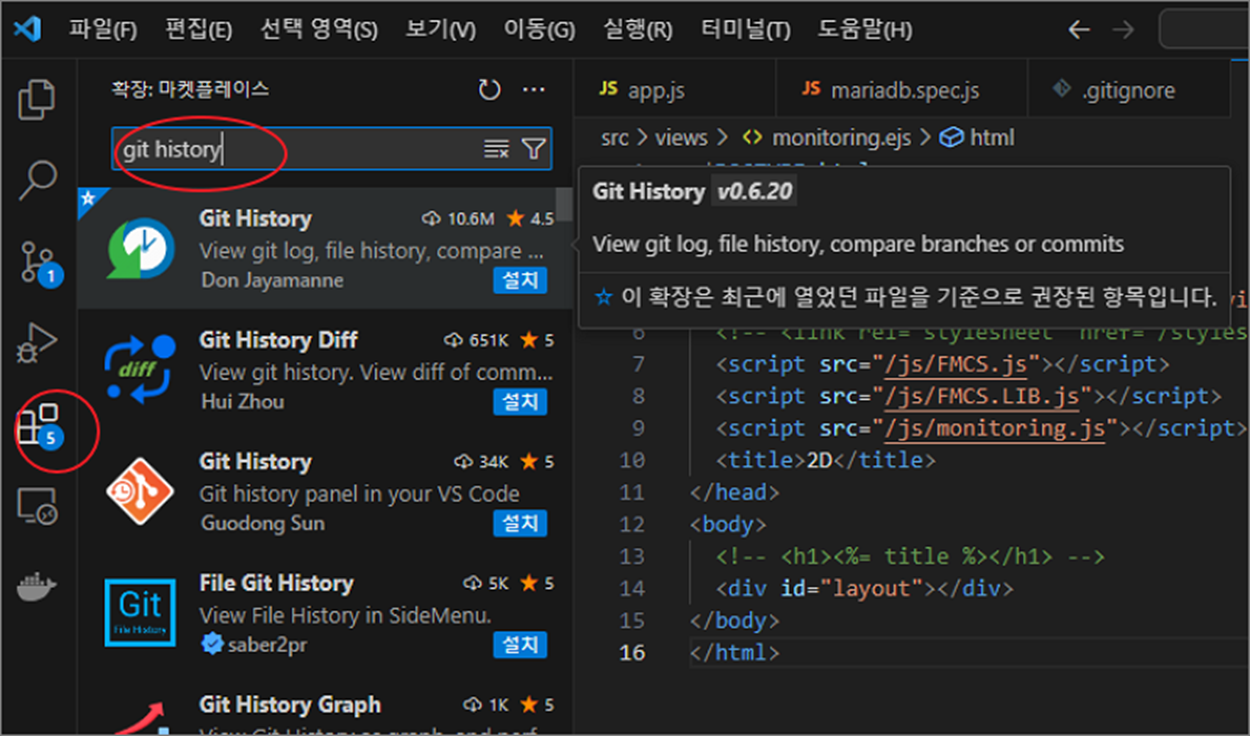Install File Git History by saber2pr

click(520, 645)
